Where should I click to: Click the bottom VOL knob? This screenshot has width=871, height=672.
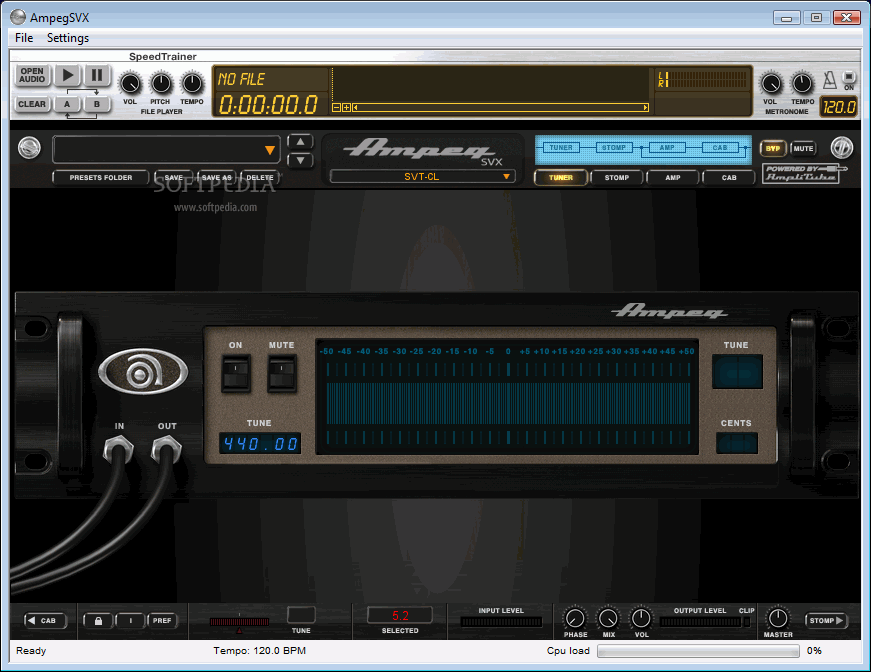click(641, 618)
